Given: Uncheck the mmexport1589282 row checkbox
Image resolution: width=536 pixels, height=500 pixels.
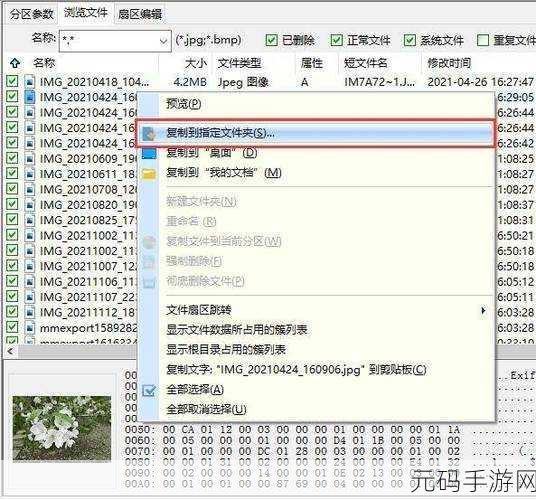Looking at the screenshot, I should click(x=12, y=327).
